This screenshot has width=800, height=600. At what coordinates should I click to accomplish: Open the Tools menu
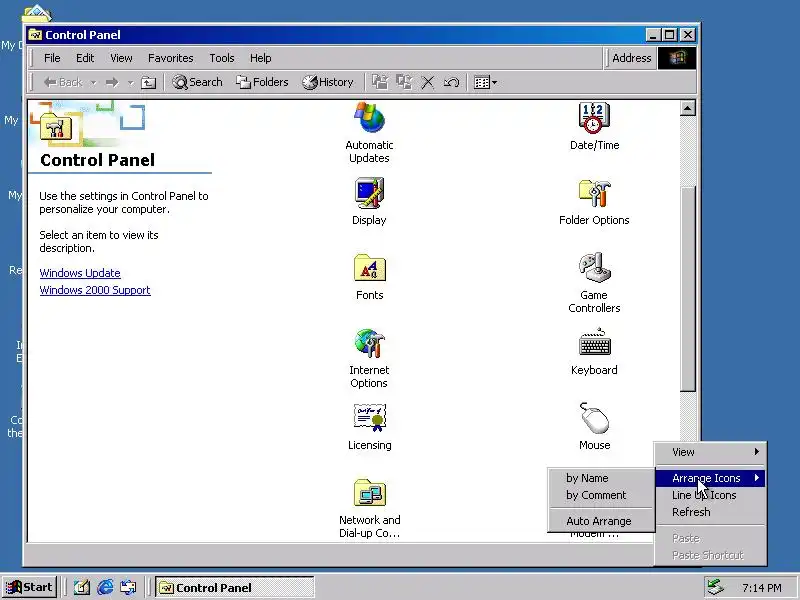point(221,58)
